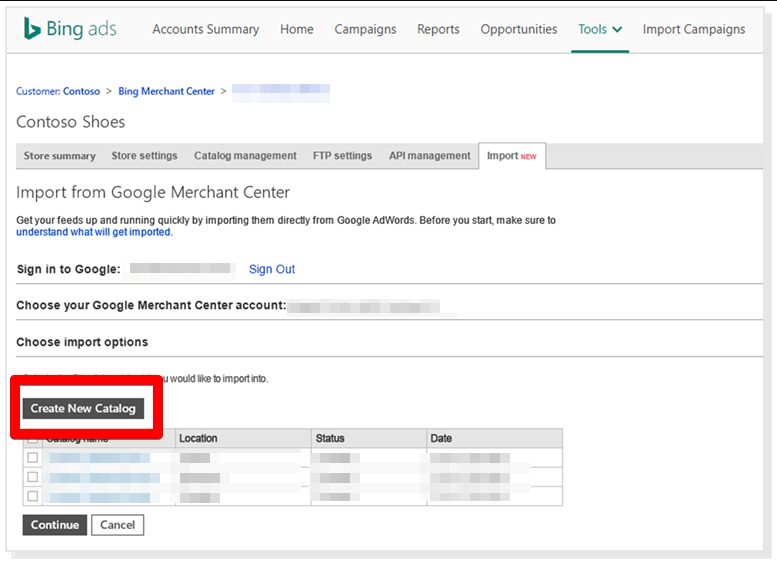
Task: Sort by the Status column header
Action: [369, 438]
